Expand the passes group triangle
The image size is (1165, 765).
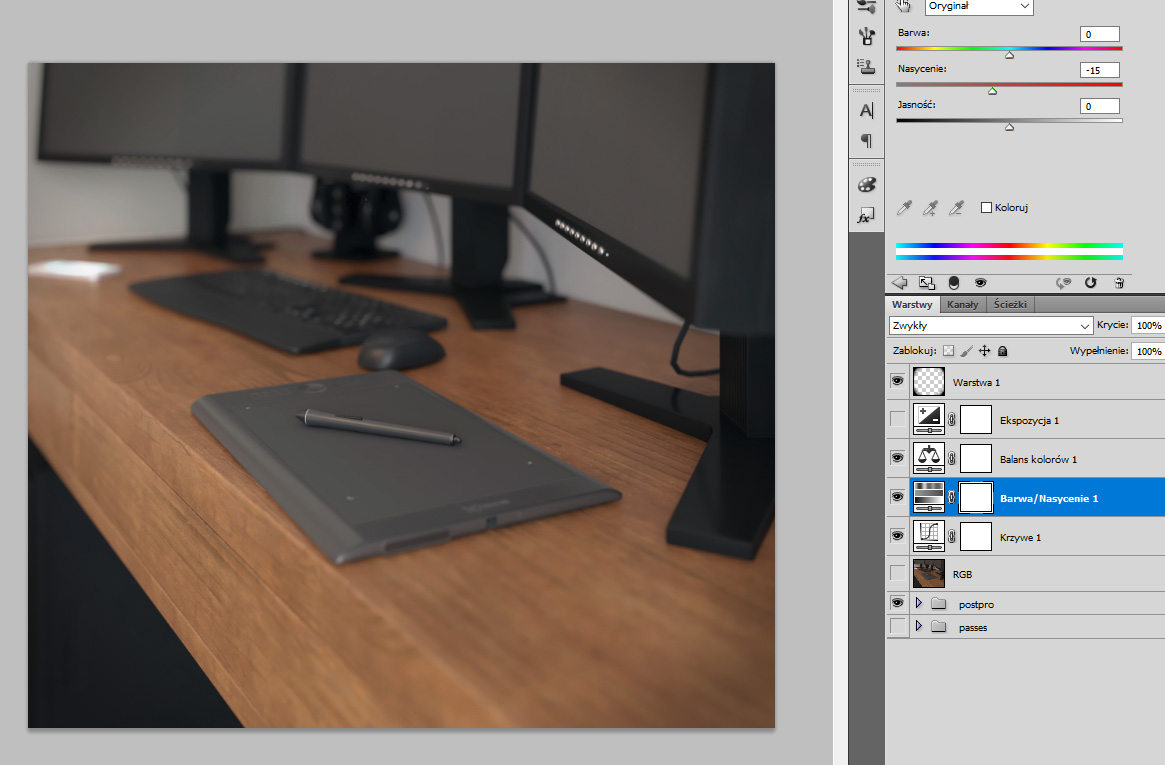click(x=918, y=626)
